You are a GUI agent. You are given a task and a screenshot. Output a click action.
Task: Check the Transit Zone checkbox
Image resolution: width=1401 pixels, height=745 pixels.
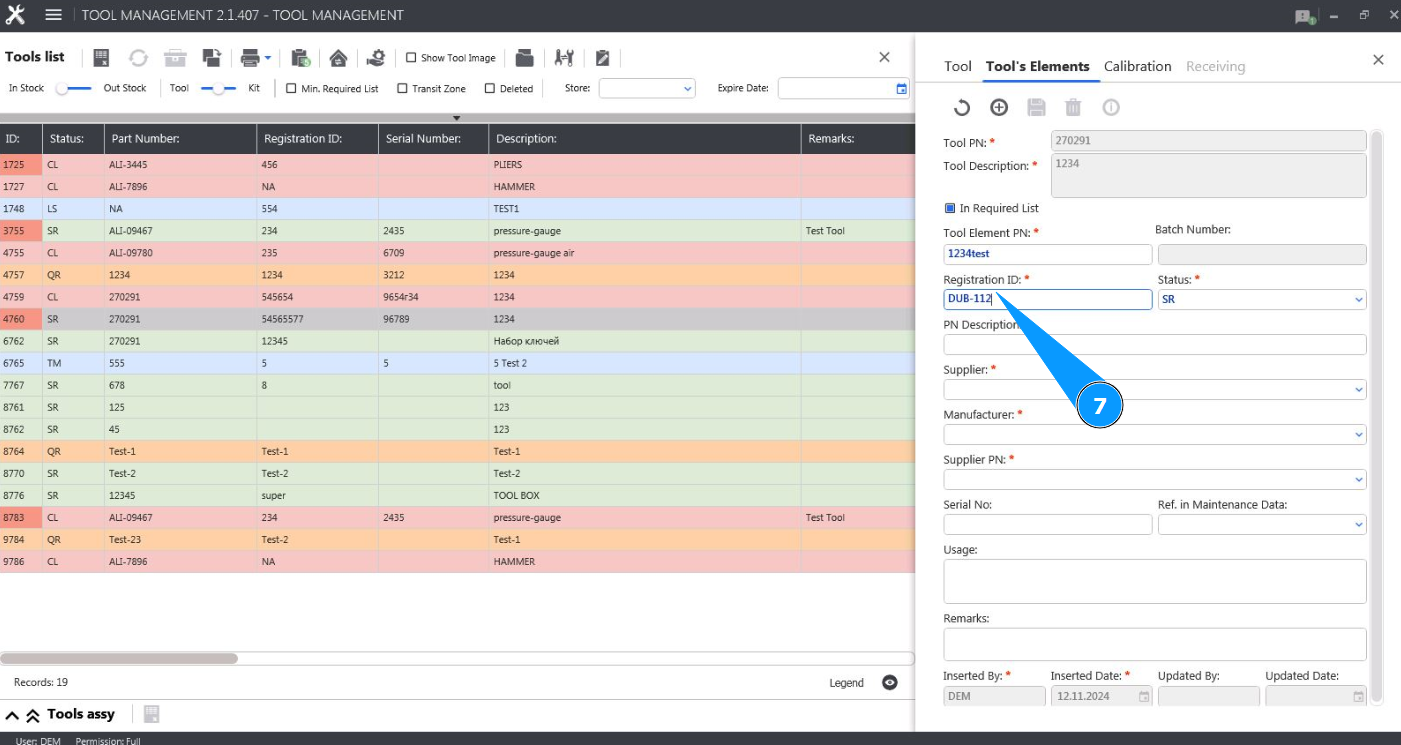402,89
